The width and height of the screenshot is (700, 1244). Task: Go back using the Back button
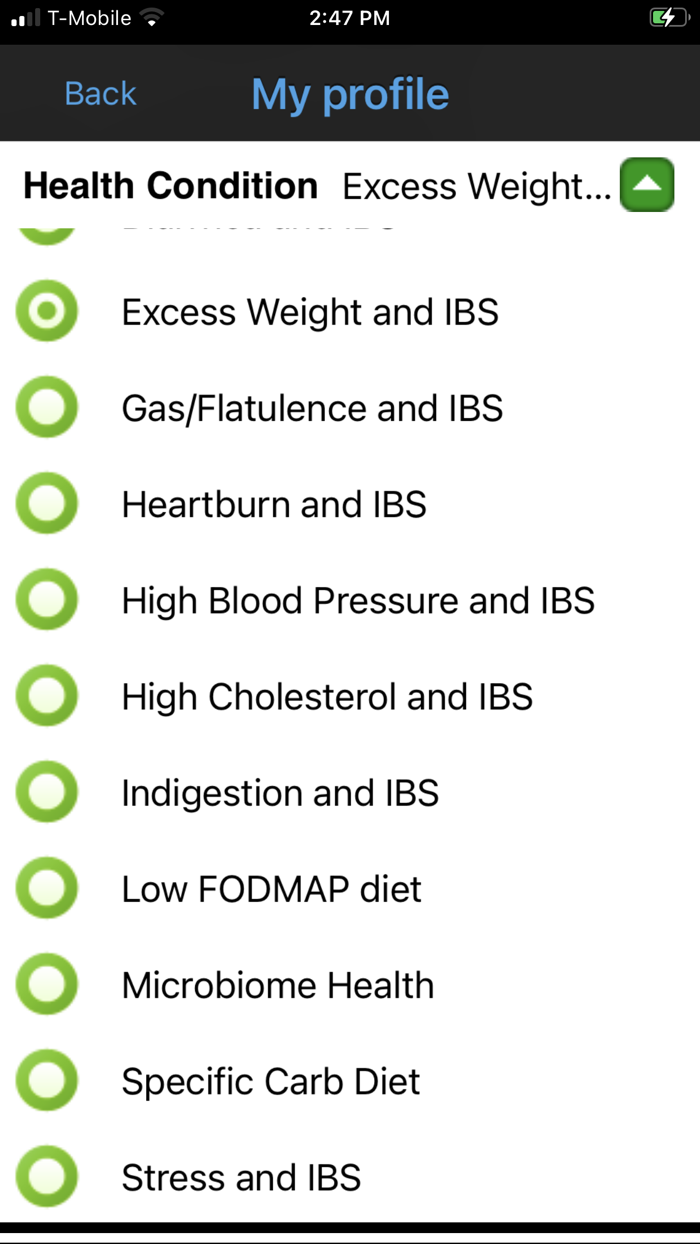100,93
